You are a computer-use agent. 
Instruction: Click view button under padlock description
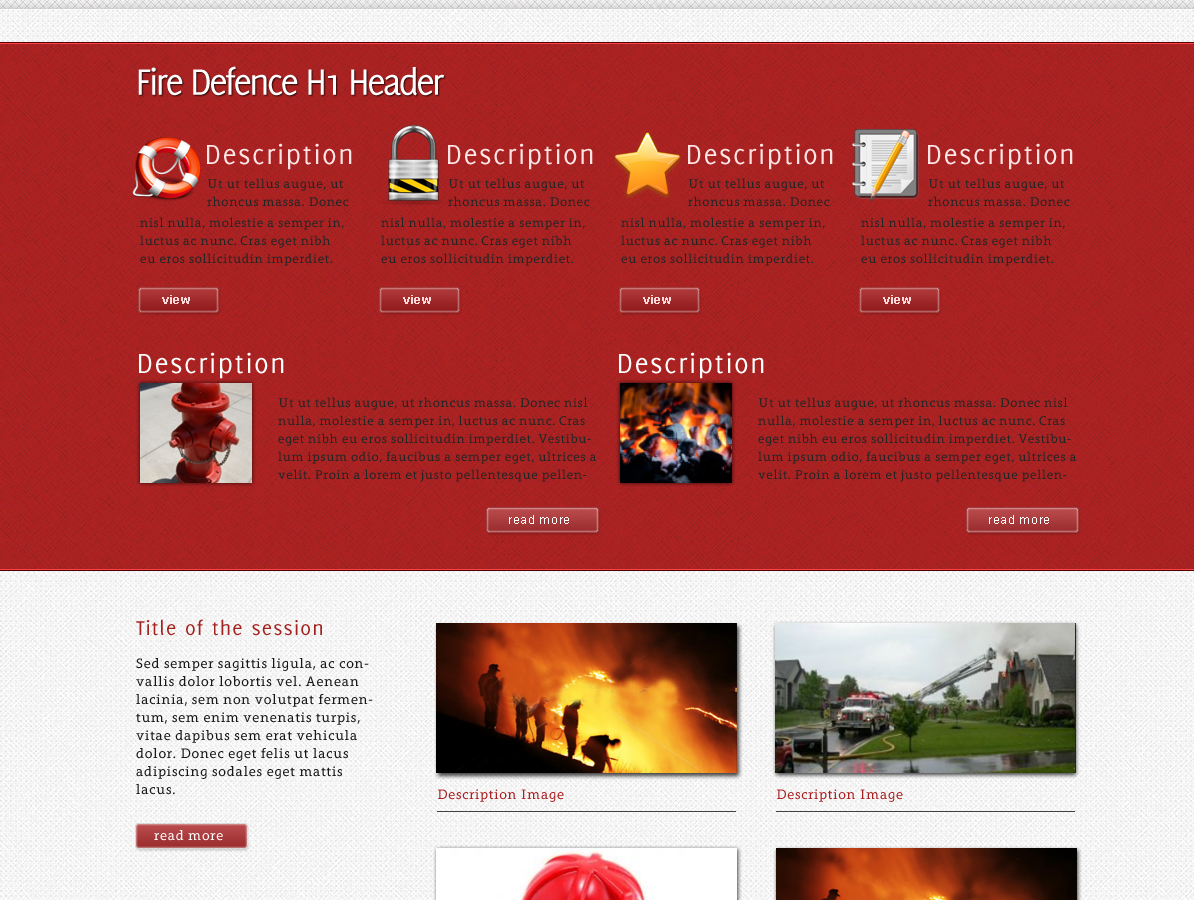(420, 300)
